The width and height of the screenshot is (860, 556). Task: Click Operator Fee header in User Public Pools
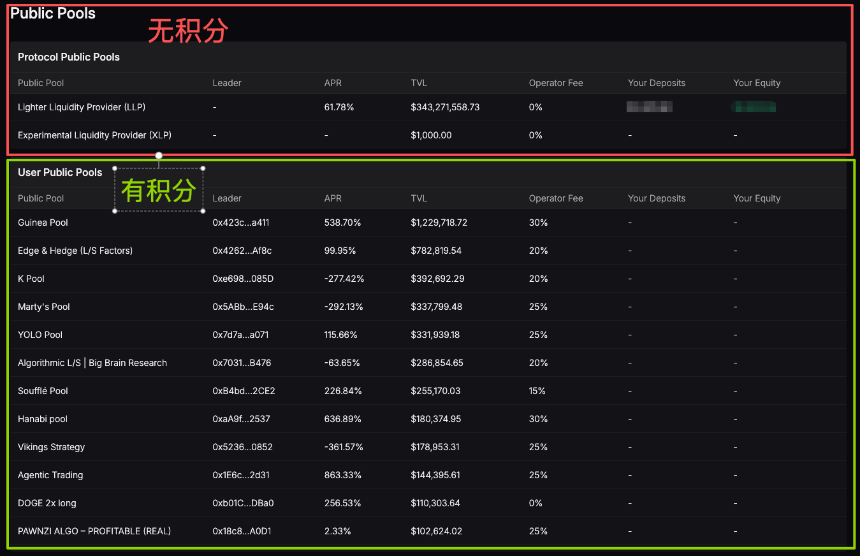tap(555, 199)
